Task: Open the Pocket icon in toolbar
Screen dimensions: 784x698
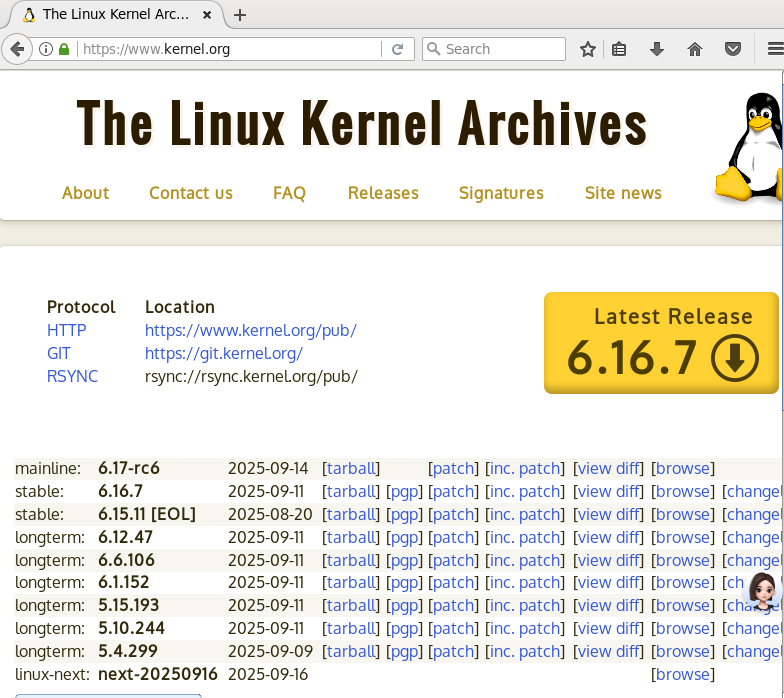Action: pyautogui.click(x=733, y=49)
